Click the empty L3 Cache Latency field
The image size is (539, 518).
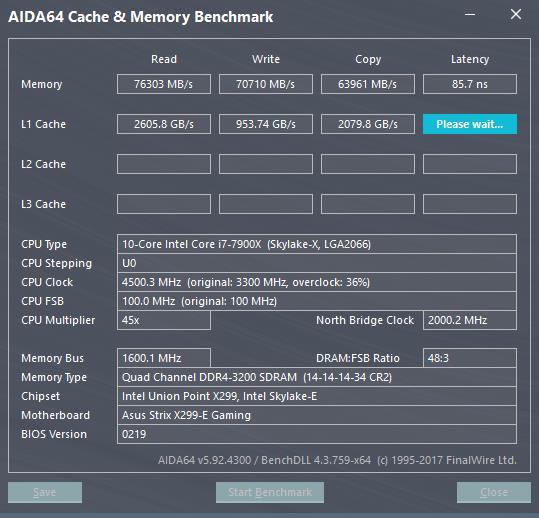click(470, 204)
